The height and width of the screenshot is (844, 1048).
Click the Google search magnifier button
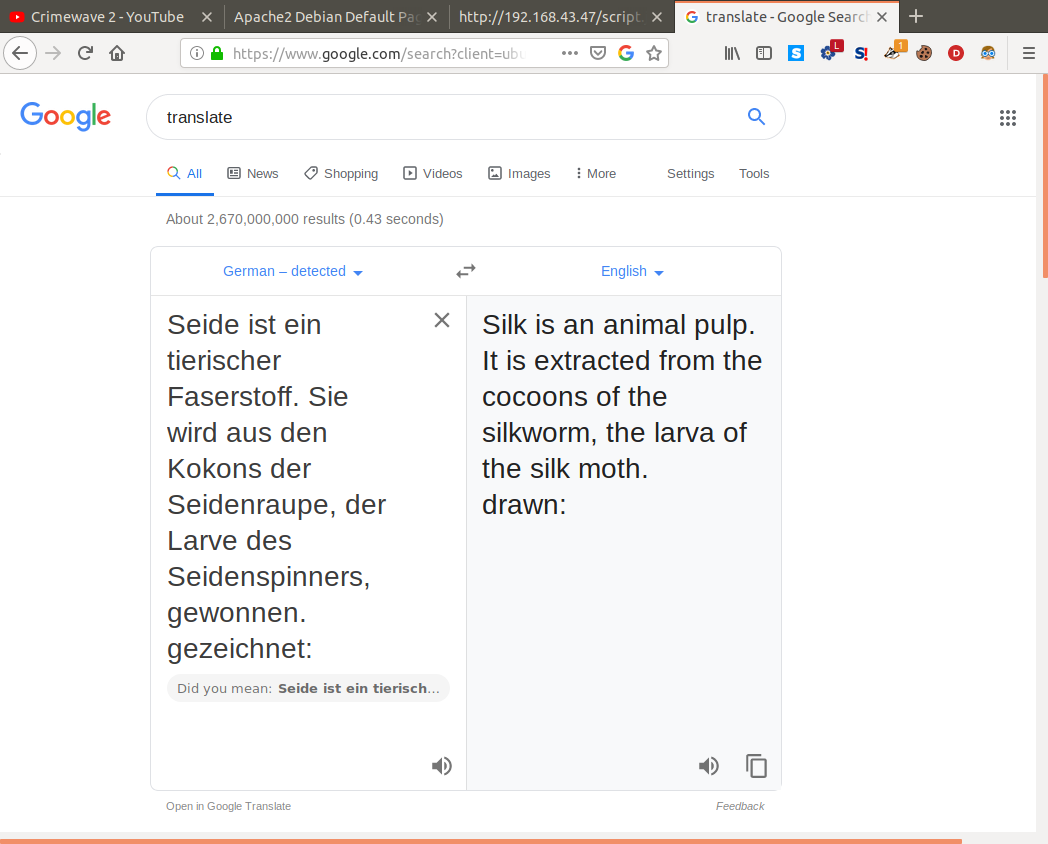[756, 117]
